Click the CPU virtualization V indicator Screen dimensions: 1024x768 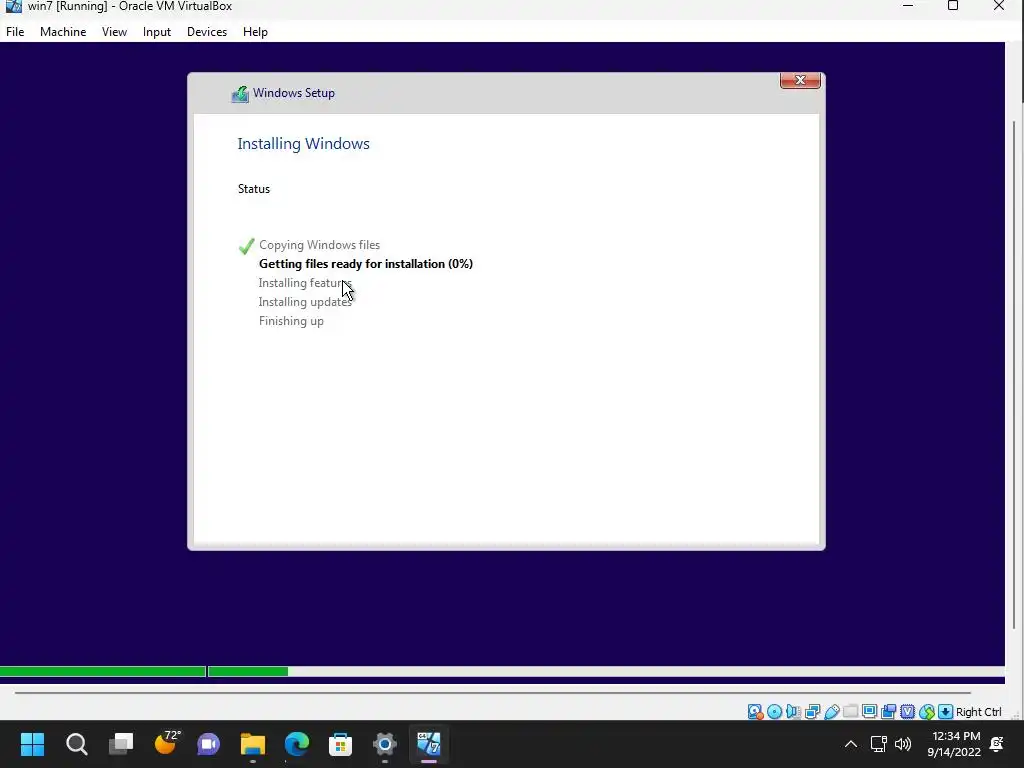907,712
